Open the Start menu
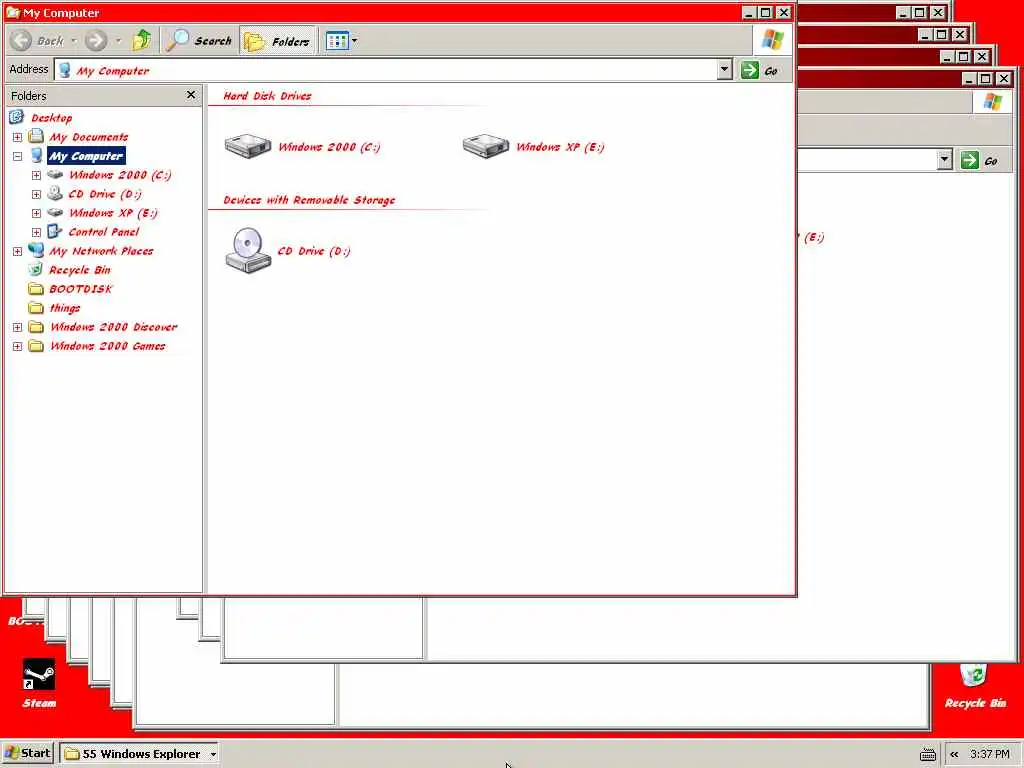 point(27,754)
